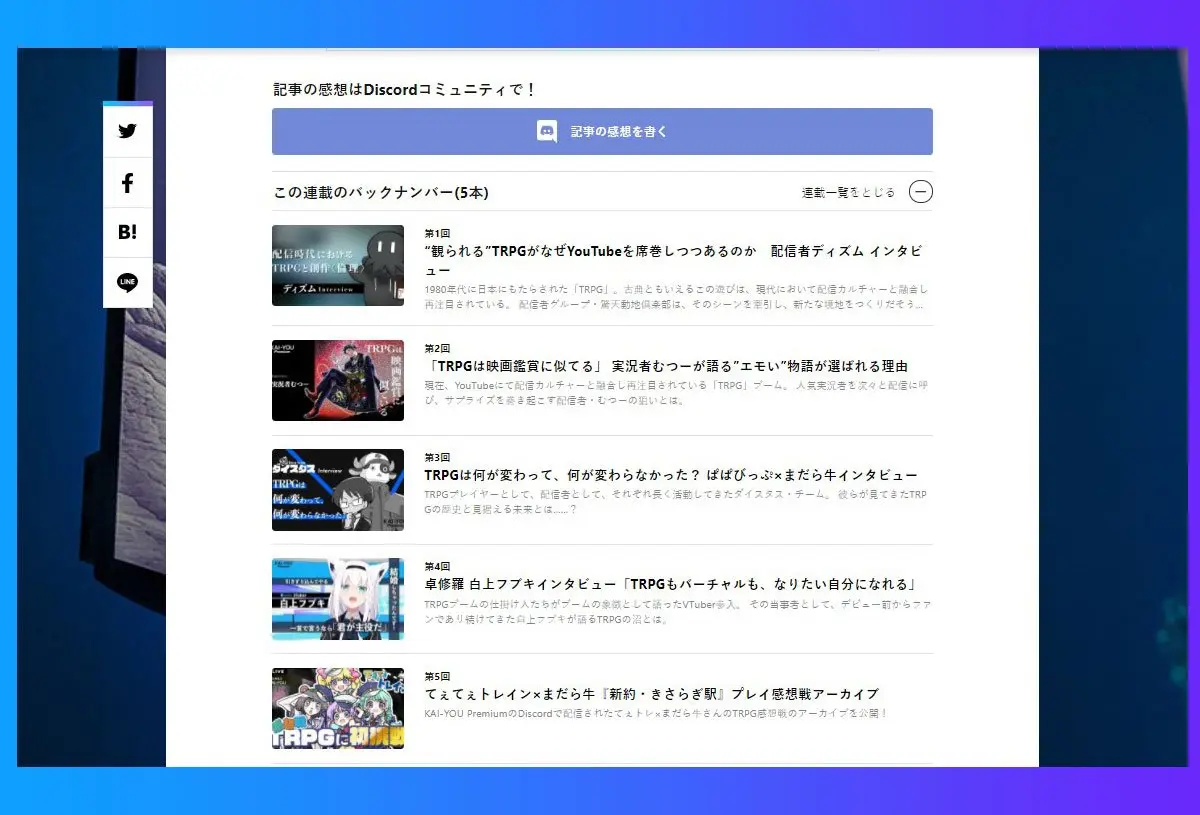Share the article on Twitter

click(127, 131)
